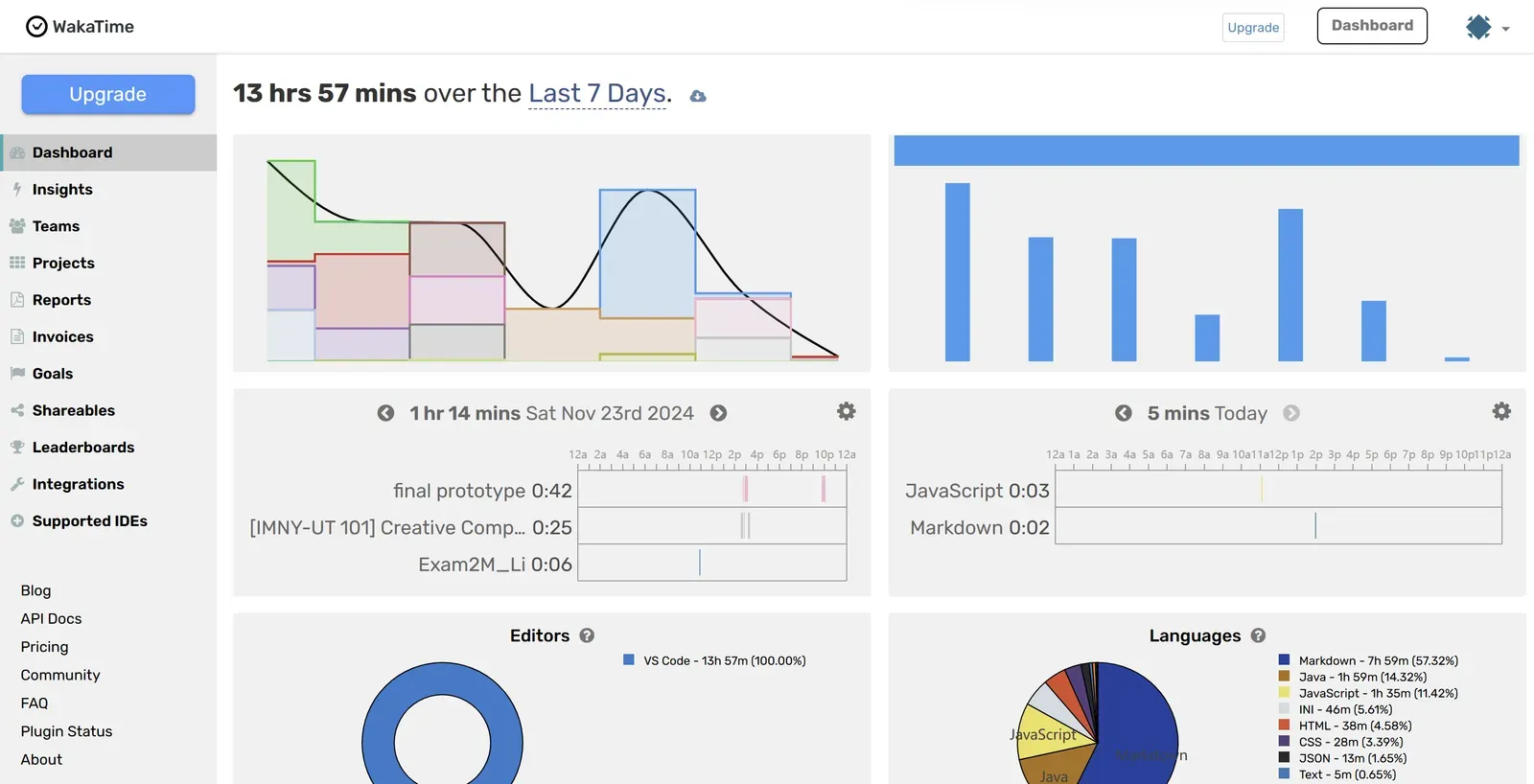Click the help icon next to Languages
The height and width of the screenshot is (784, 1534).
tap(1258, 635)
